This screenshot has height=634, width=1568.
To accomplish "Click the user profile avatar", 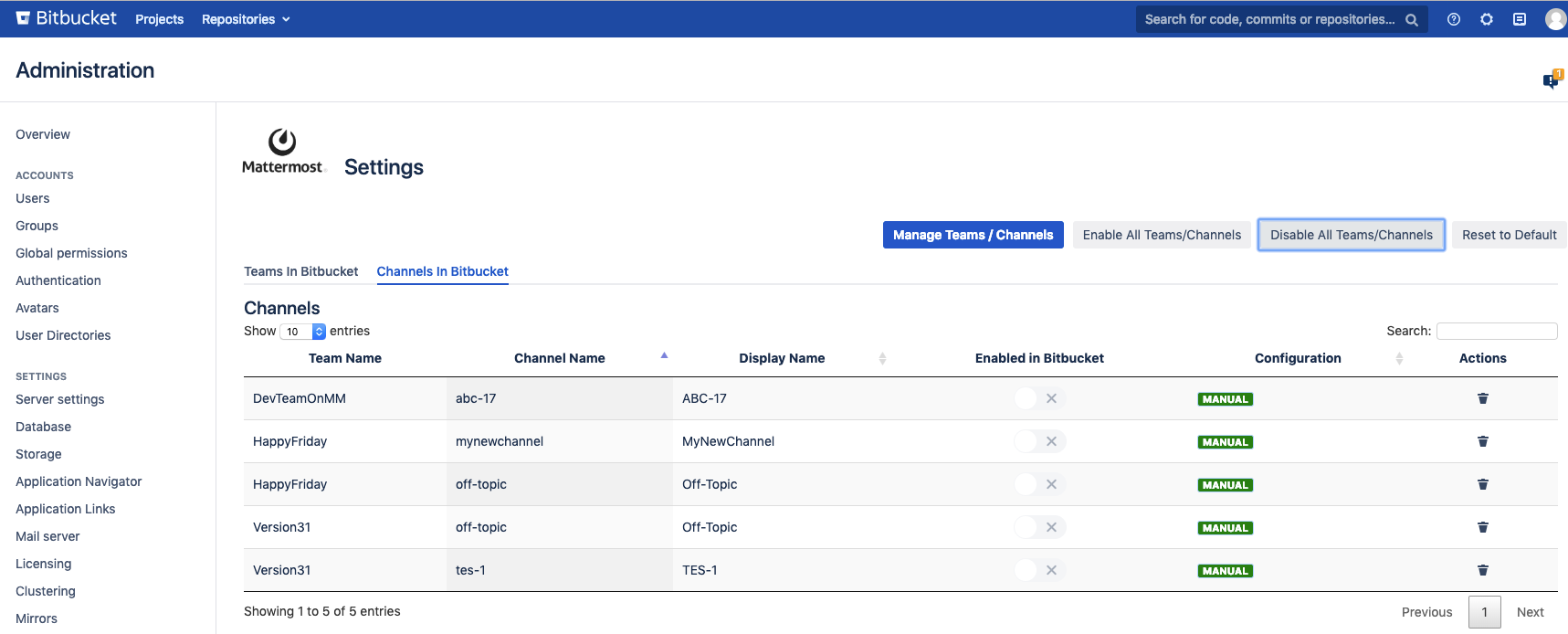I will 1555,19.
